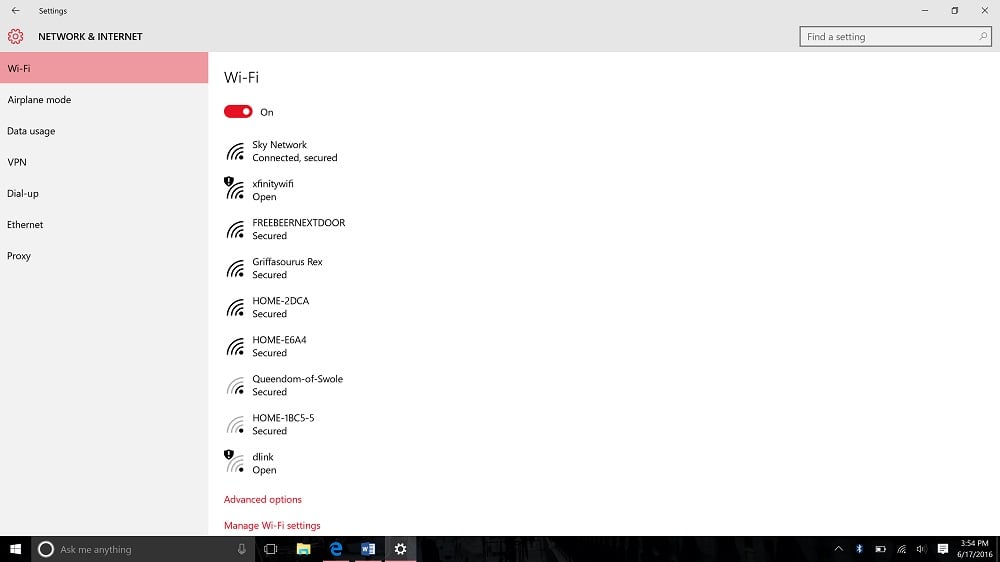The height and width of the screenshot is (562, 1000).
Task: Click the Network & Internet gear icon
Action: [15, 36]
